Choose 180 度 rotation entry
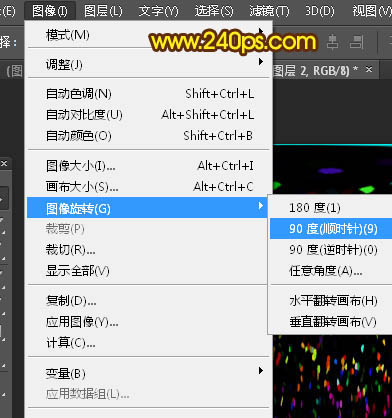The image size is (392, 418). click(x=331, y=208)
